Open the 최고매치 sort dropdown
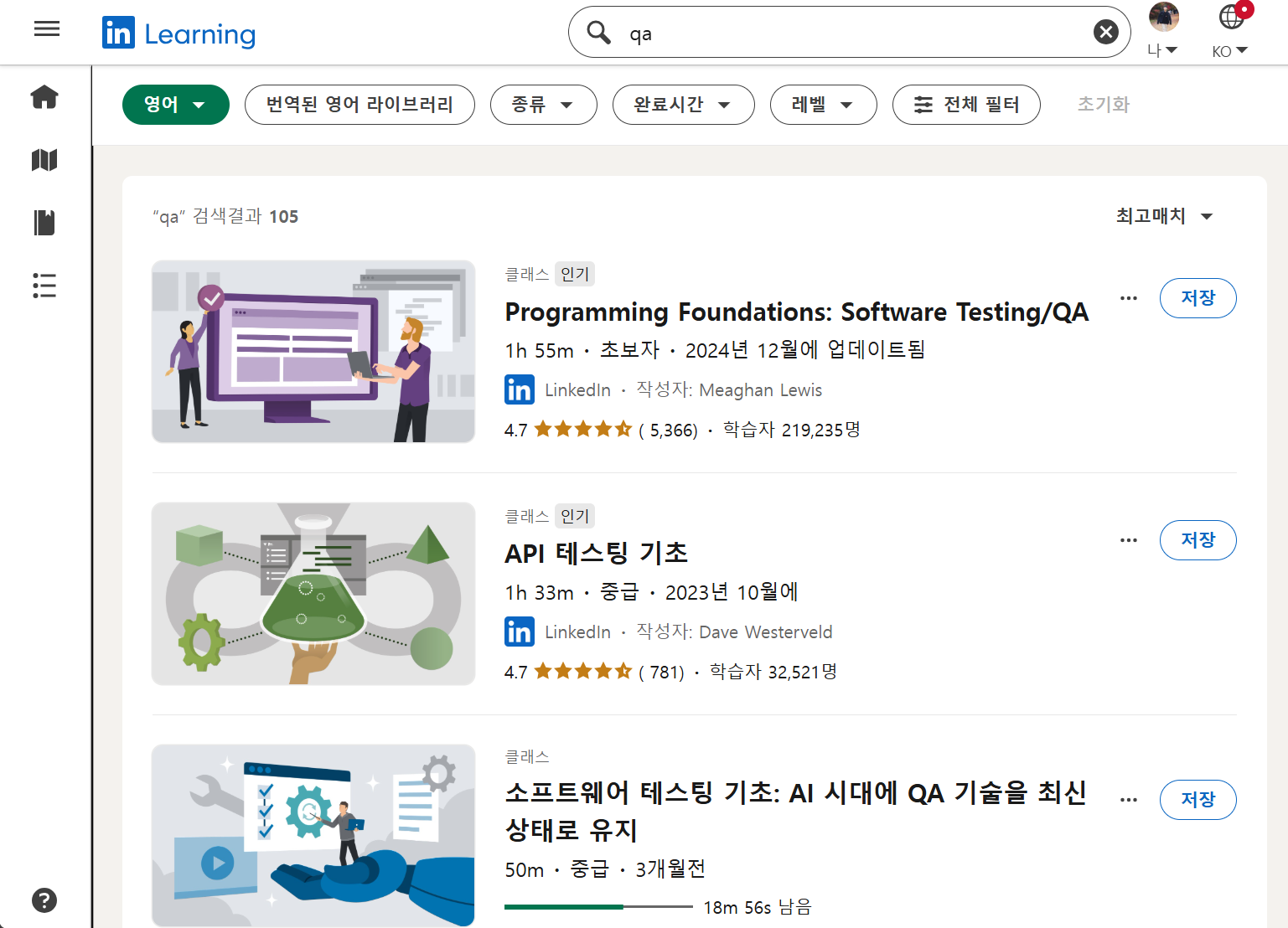Image resolution: width=1288 pixels, height=928 pixels. pos(1164,216)
